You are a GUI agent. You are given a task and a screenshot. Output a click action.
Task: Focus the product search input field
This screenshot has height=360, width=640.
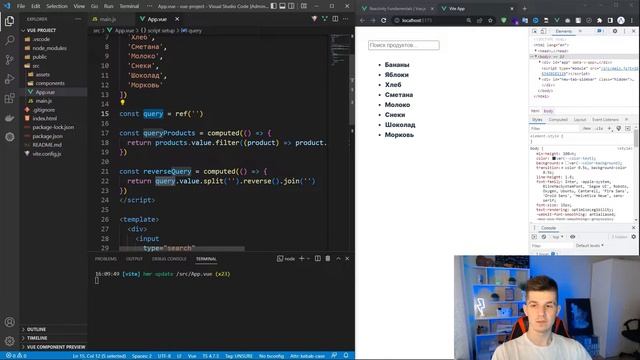(404, 45)
